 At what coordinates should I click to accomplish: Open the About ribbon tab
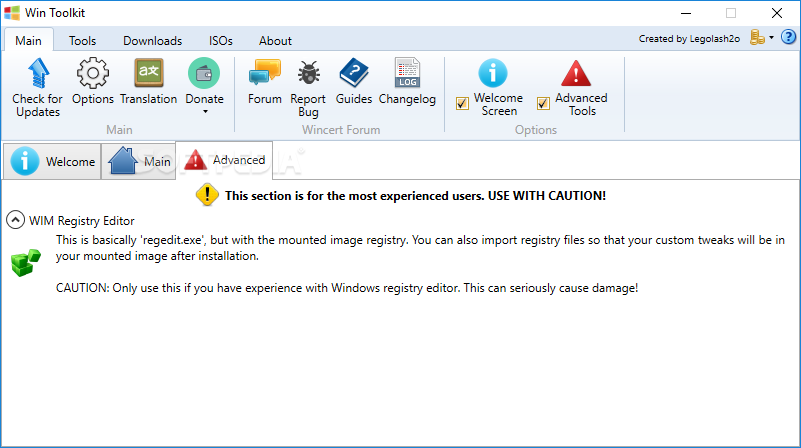pyautogui.click(x=275, y=40)
